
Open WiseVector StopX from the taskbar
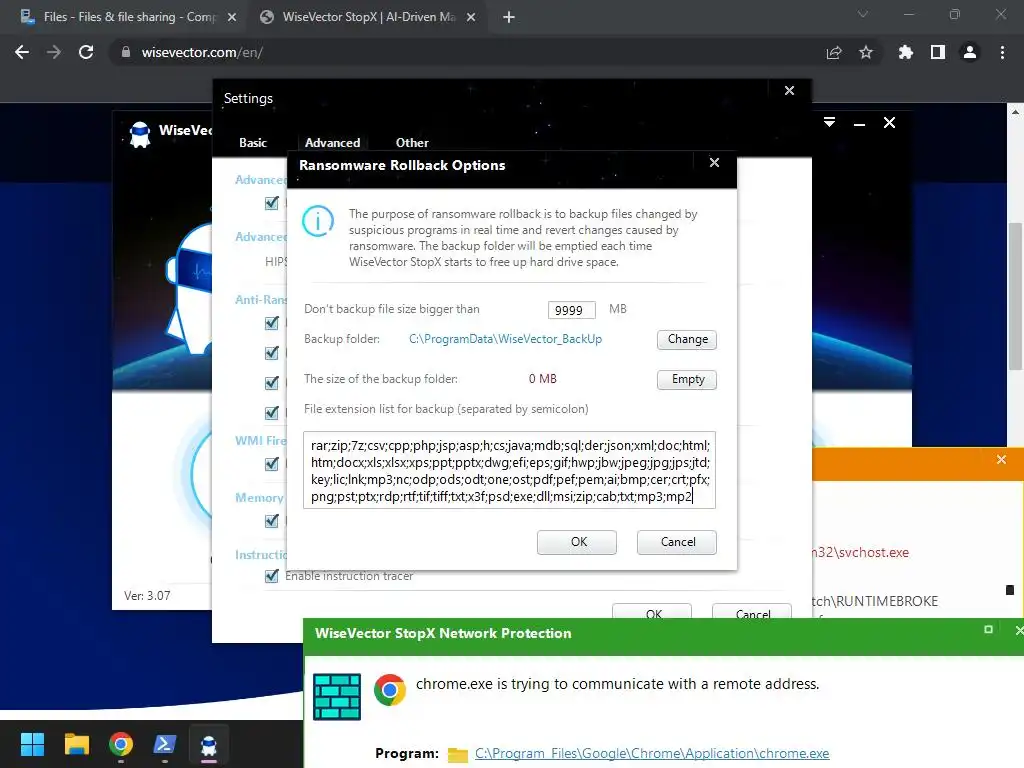tap(209, 745)
